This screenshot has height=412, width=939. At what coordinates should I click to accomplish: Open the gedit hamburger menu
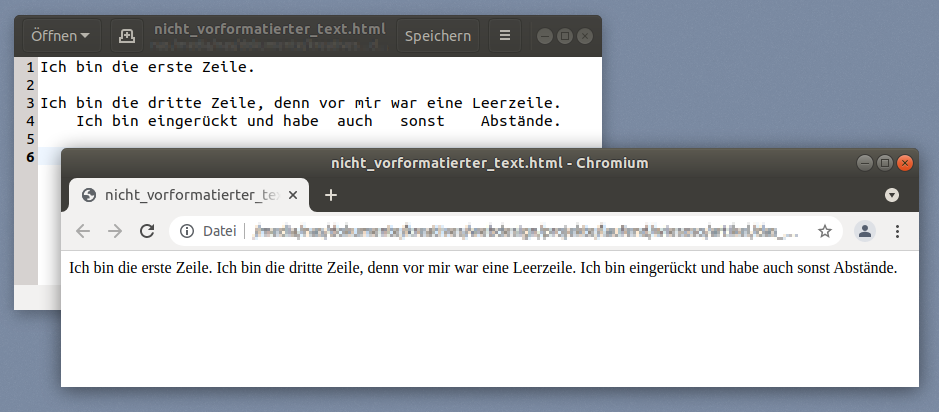pyautogui.click(x=505, y=36)
